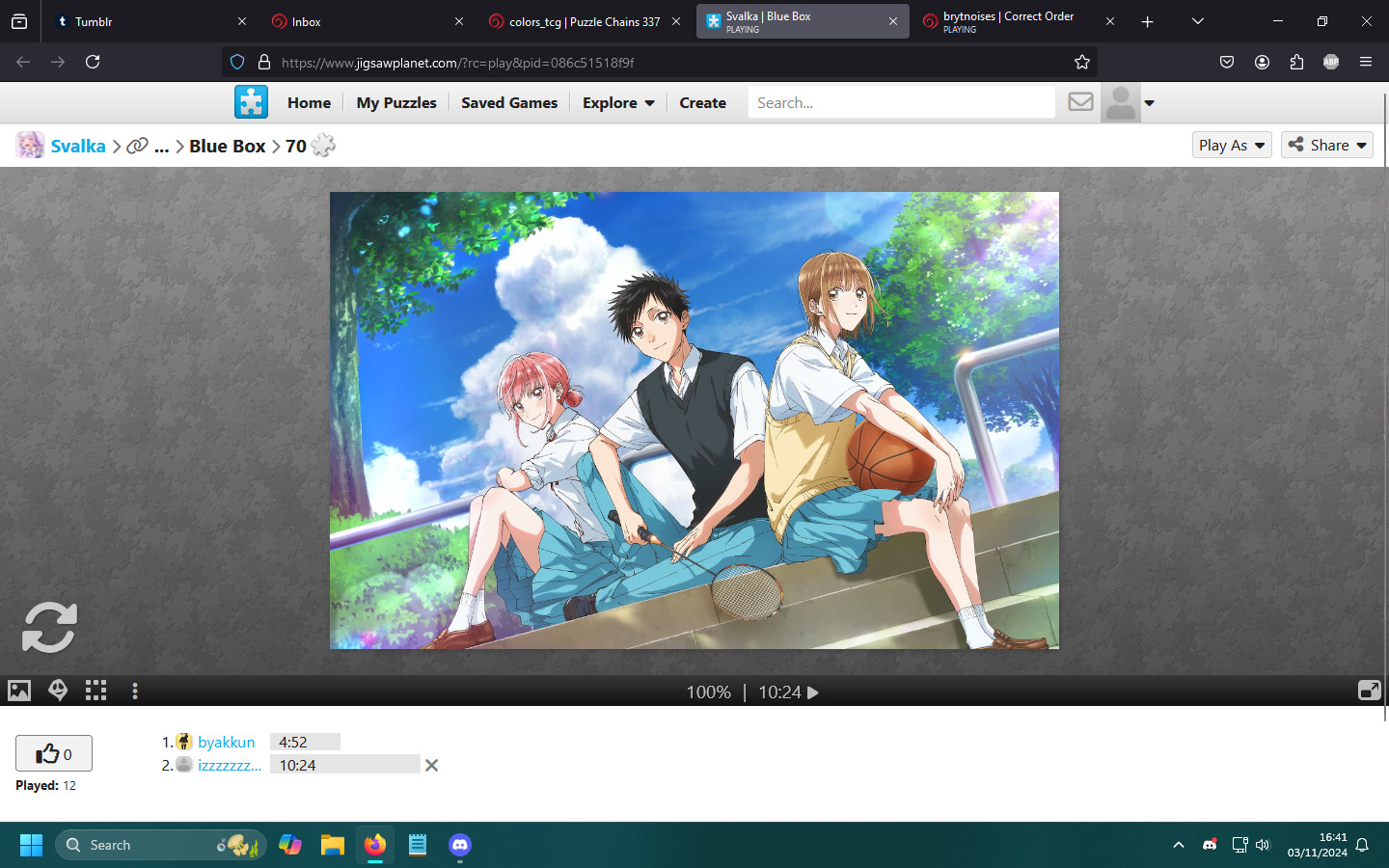Resume the timer with the play arrow
The width and height of the screenshot is (1389, 868).
click(813, 692)
